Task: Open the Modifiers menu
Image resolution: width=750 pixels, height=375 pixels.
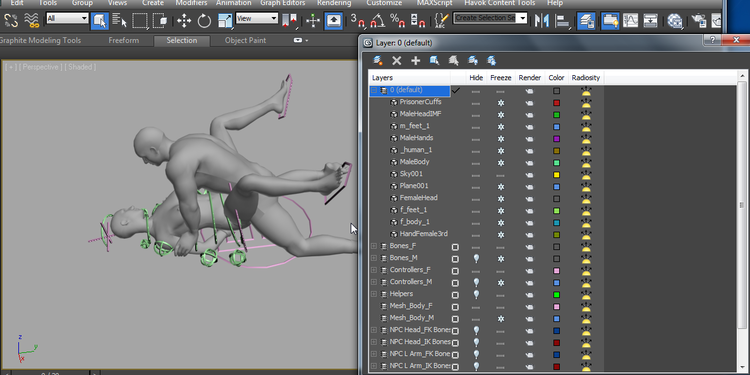Action: click(191, 3)
